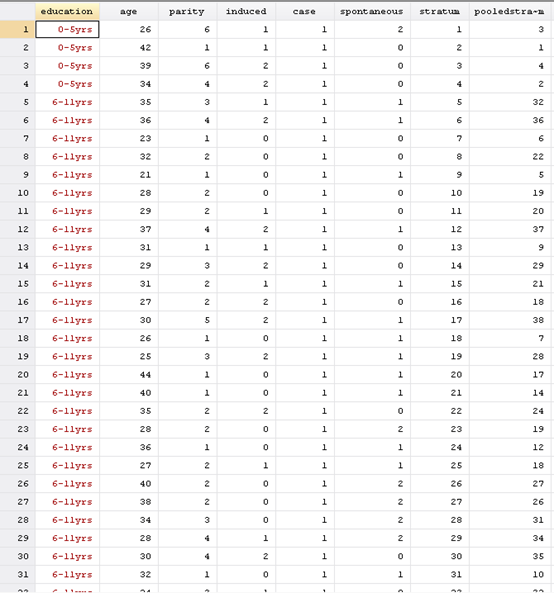Image resolution: width=554 pixels, height=593 pixels.
Task: Select row number 20 header
Action: coord(17,374)
